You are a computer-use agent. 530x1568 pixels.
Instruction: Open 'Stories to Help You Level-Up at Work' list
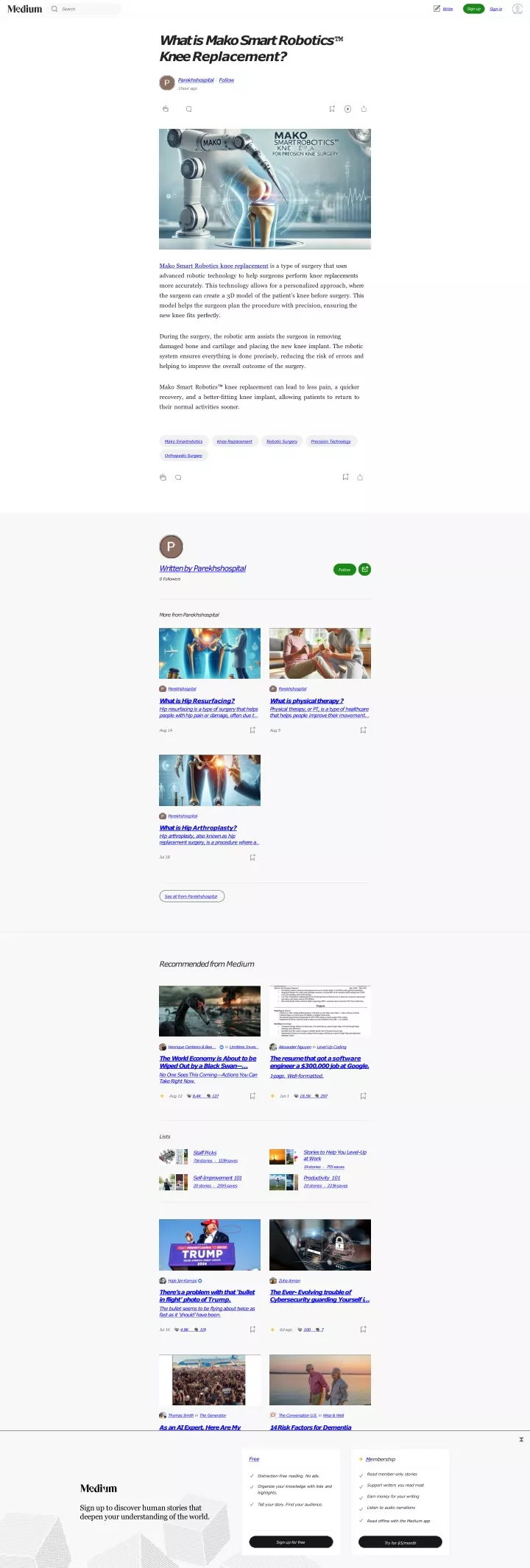335,1155
